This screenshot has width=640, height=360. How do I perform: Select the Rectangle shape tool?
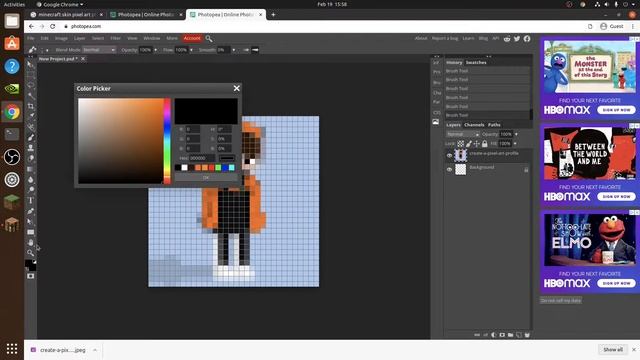pyautogui.click(x=31, y=232)
